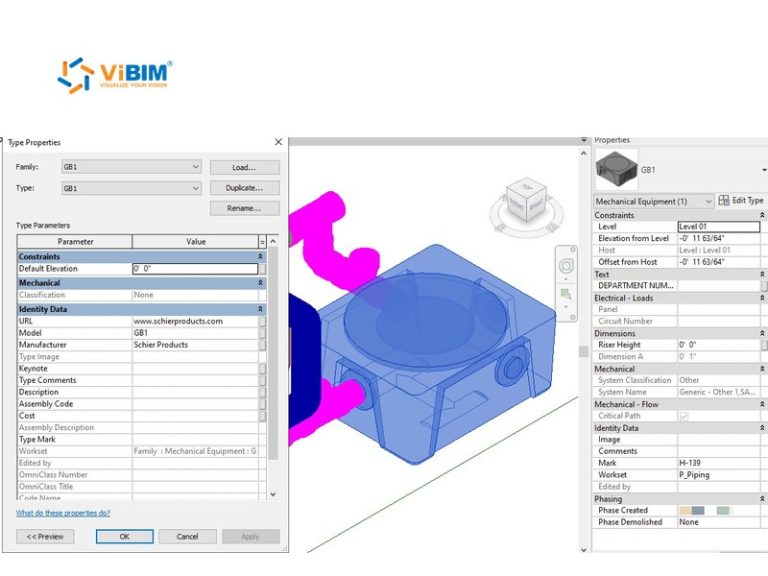768x576 pixels.
Task: Click the associate button beside URL value
Action: (x=263, y=321)
